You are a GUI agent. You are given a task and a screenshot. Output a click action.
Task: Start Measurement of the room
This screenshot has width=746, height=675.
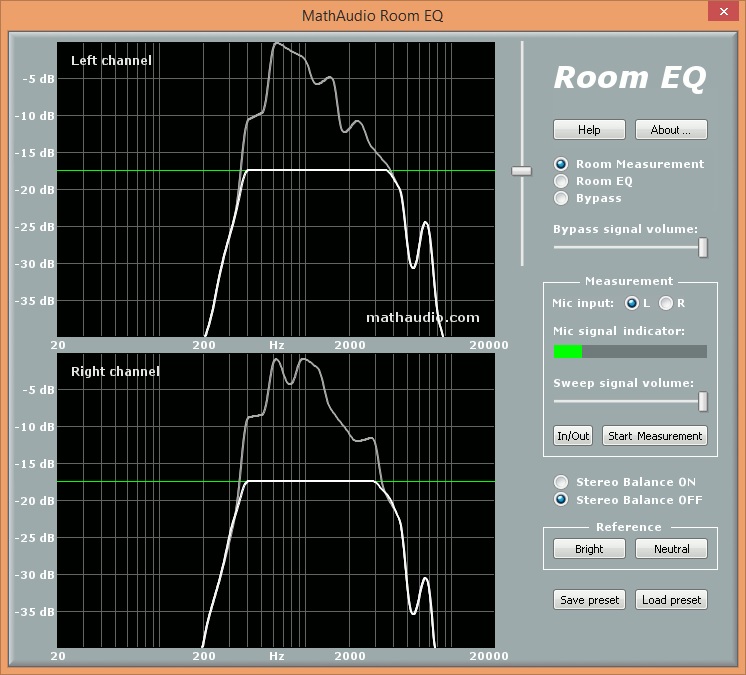[654, 436]
